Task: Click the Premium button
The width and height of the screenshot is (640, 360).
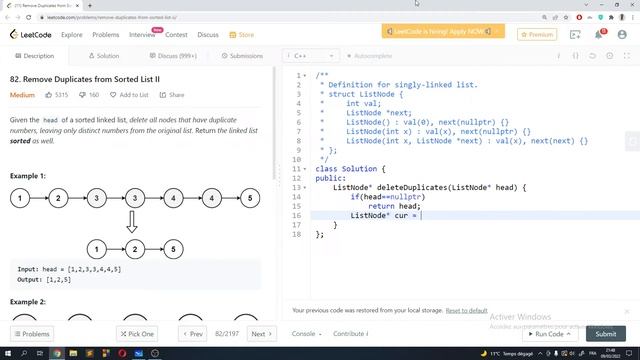Action: (x=537, y=35)
